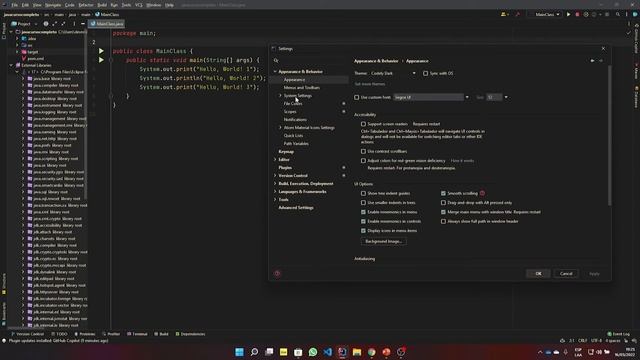Image resolution: width=640 pixels, height=360 pixels.
Task: Open the Terminal tool window tab
Action: pyautogui.click(x=137, y=334)
